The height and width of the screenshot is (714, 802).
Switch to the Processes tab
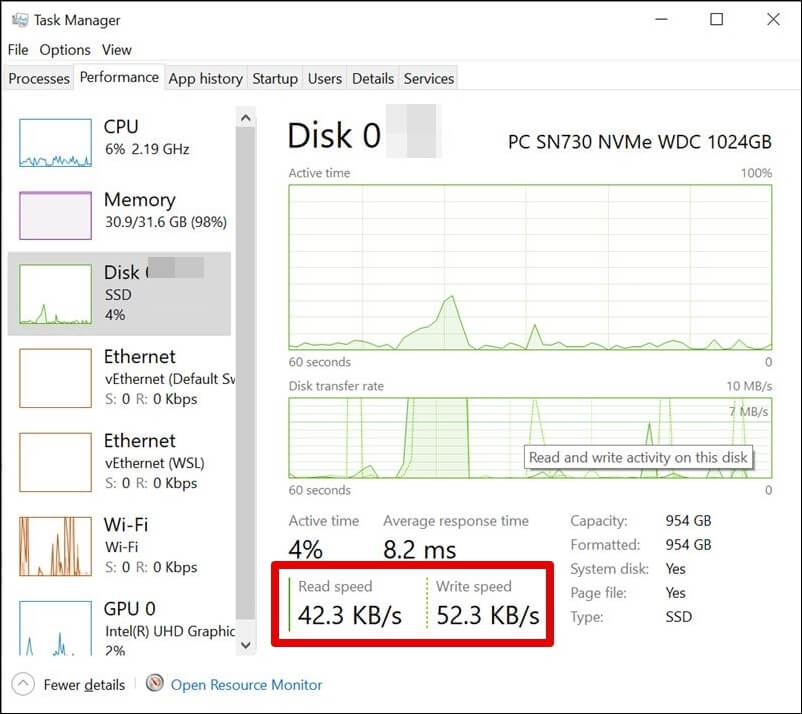[x=39, y=78]
